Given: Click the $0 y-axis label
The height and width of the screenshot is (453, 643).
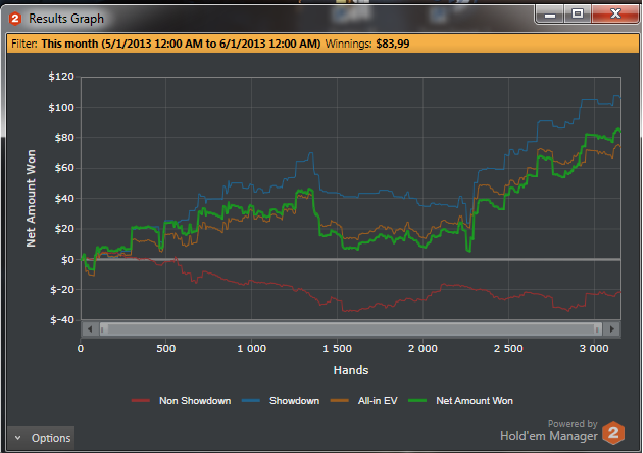Looking at the screenshot, I should (67, 260).
